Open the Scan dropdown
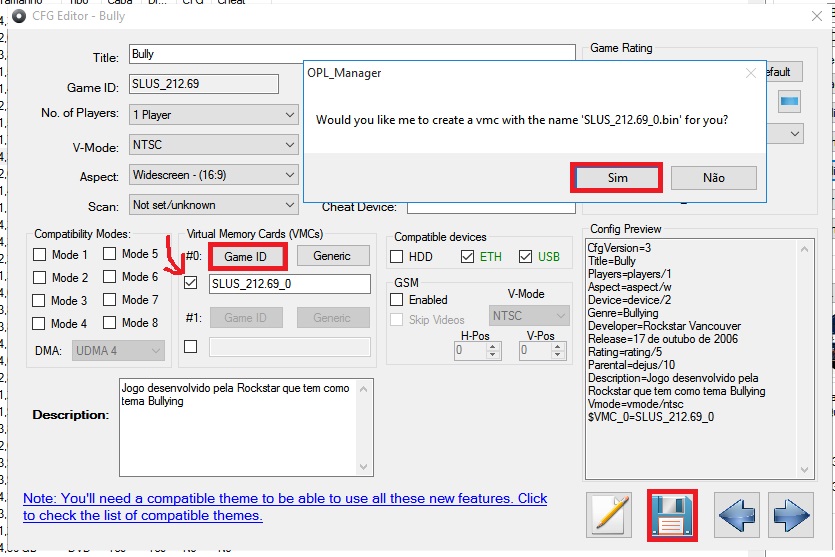 coord(214,205)
